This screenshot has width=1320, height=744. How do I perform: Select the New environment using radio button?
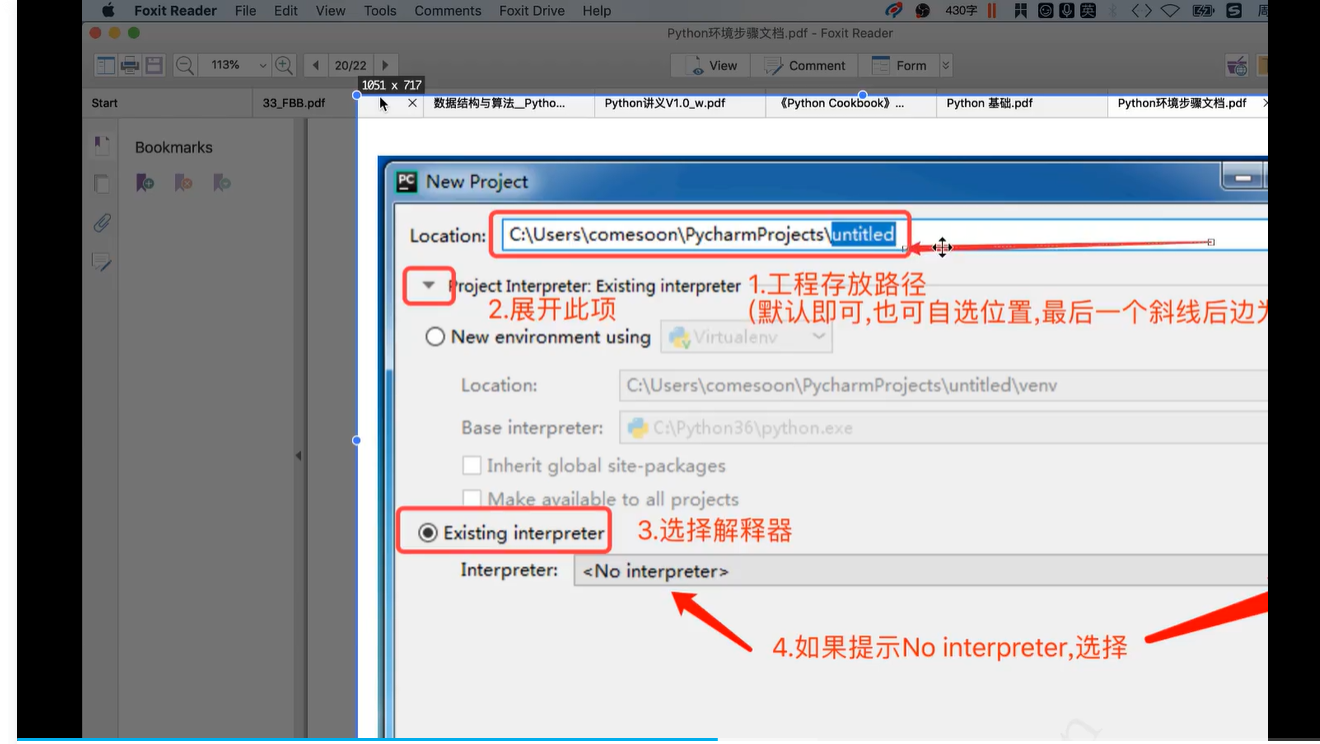pos(435,337)
